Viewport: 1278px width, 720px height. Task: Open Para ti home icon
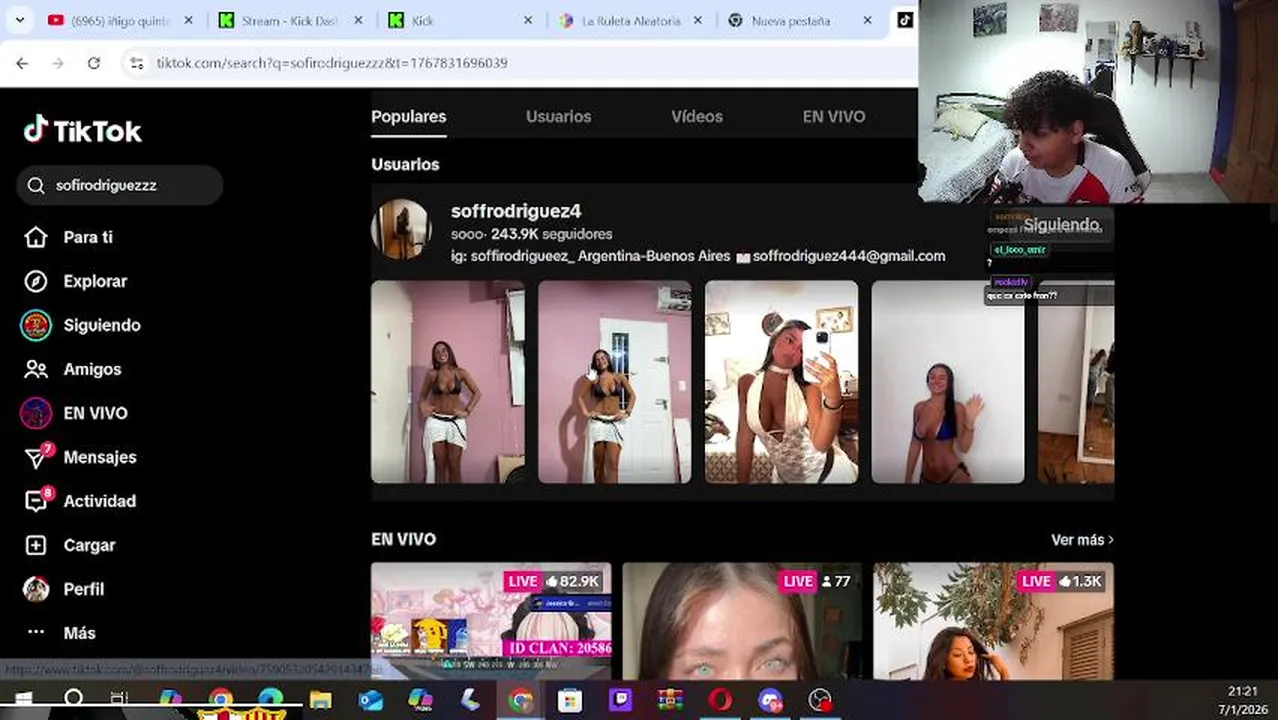[x=36, y=237]
